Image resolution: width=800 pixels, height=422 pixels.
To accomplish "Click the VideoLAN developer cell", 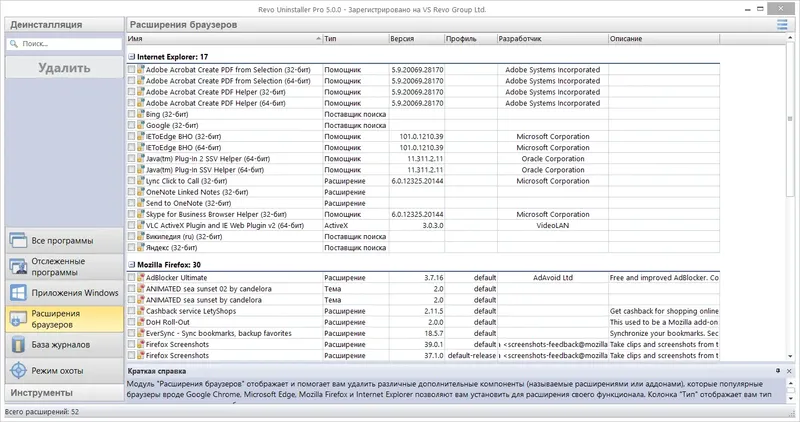I will pos(553,225).
